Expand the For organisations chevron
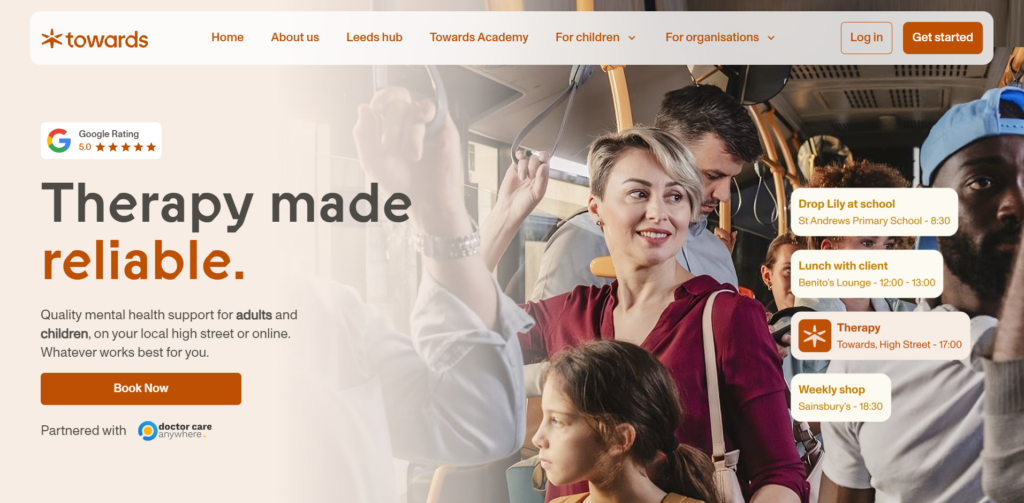Screen dimensions: 1024x503 pyautogui.click(x=771, y=38)
